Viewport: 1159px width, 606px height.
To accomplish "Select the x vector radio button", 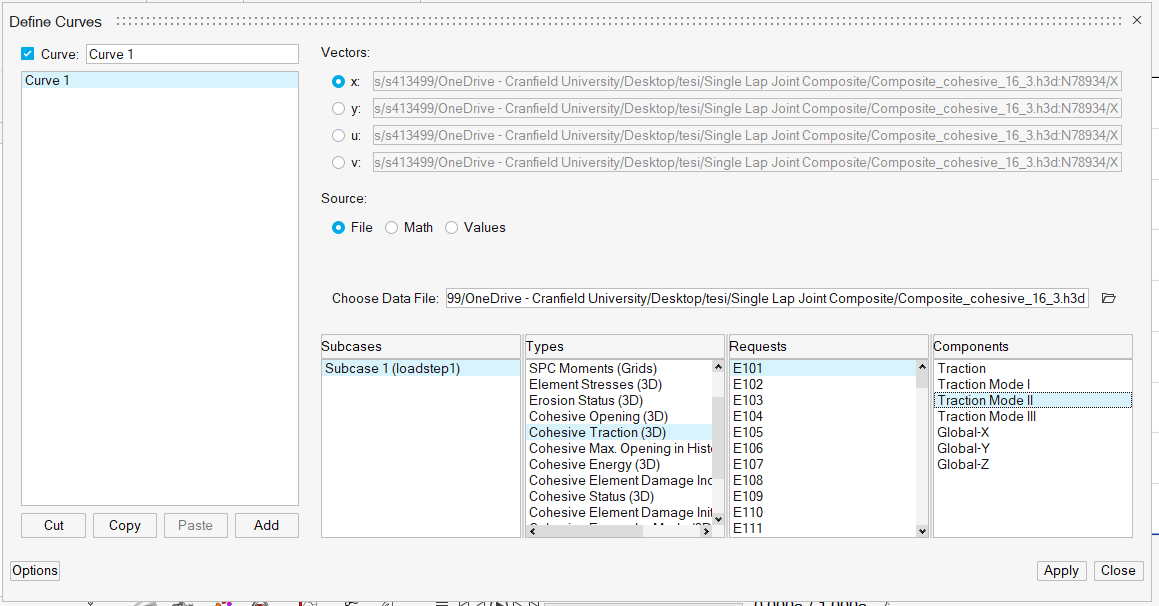I will point(339,82).
